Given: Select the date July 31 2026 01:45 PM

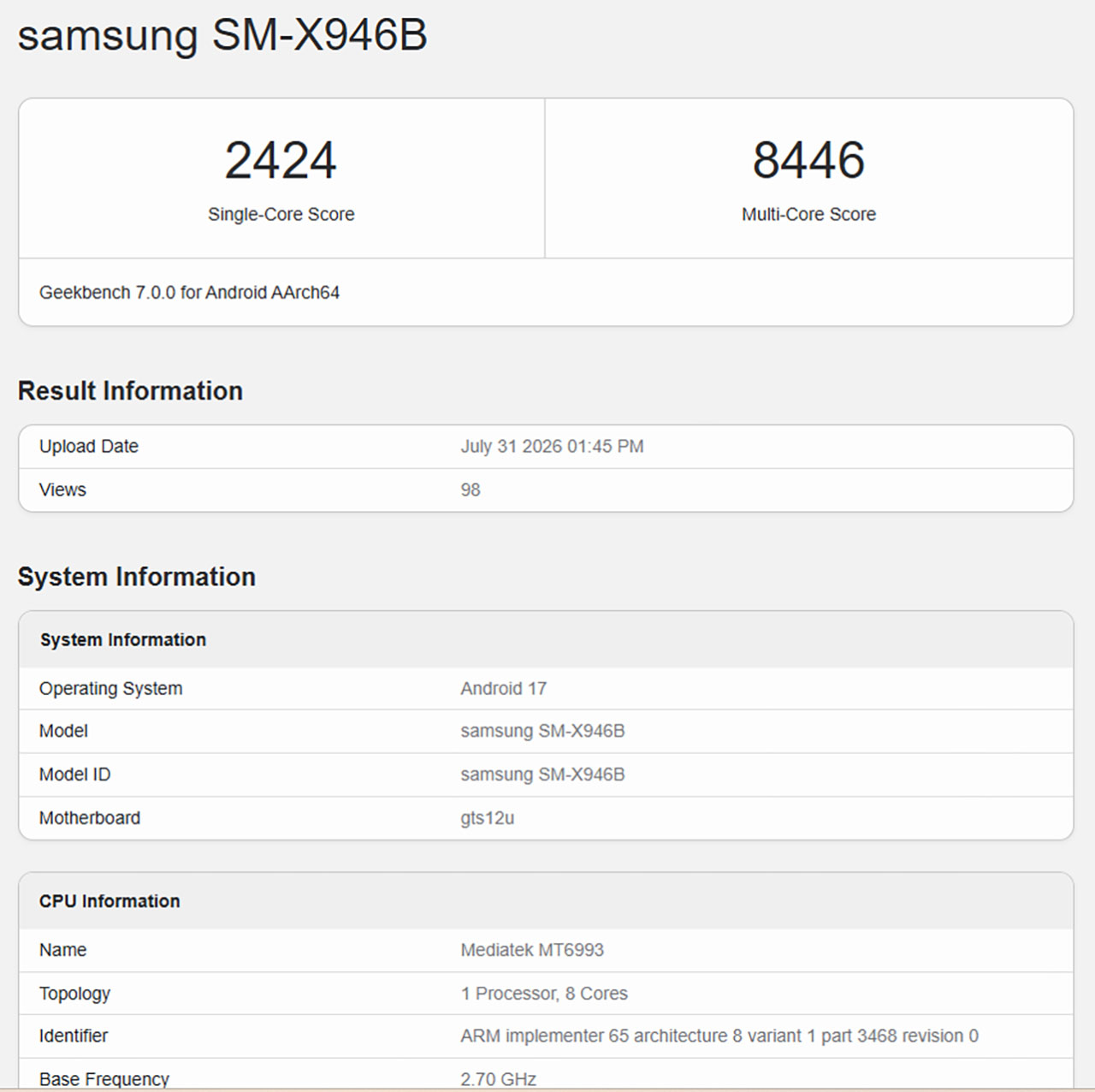Looking at the screenshot, I should pyautogui.click(x=552, y=447).
